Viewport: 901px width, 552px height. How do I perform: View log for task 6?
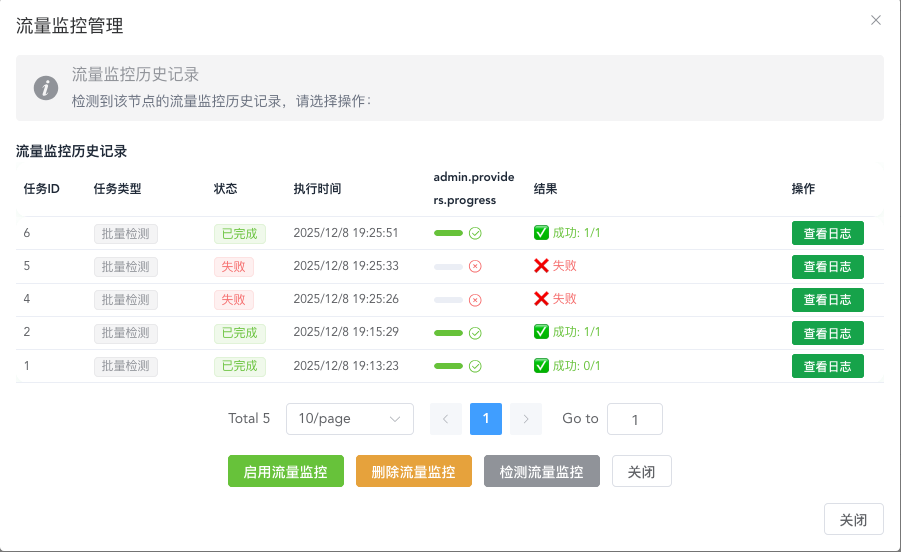[827, 233]
